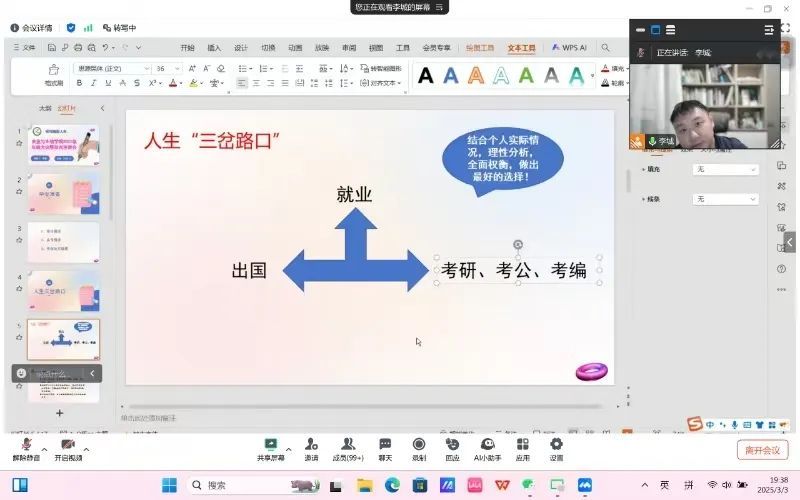Click the 共享屏幕 share screen icon
The height and width of the screenshot is (500, 800).
pos(270,444)
